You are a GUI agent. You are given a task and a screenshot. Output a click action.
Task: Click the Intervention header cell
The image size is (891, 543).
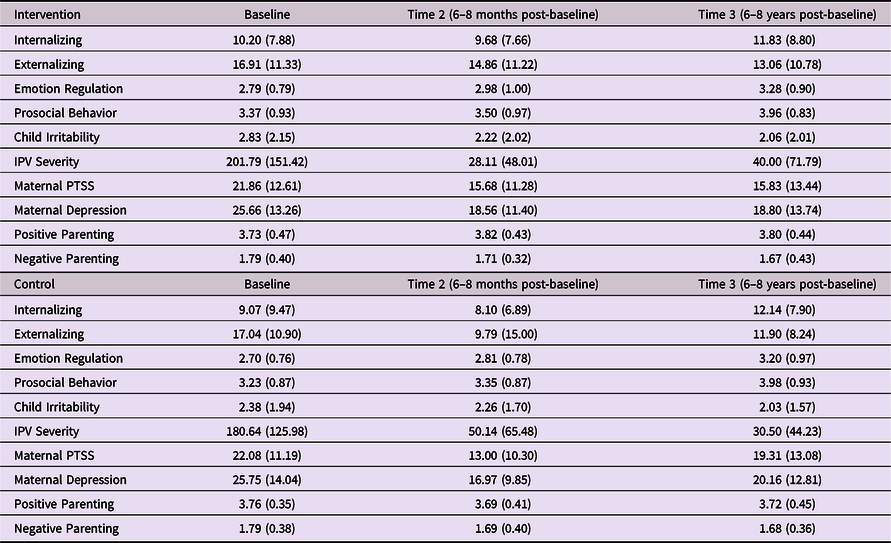47,16
